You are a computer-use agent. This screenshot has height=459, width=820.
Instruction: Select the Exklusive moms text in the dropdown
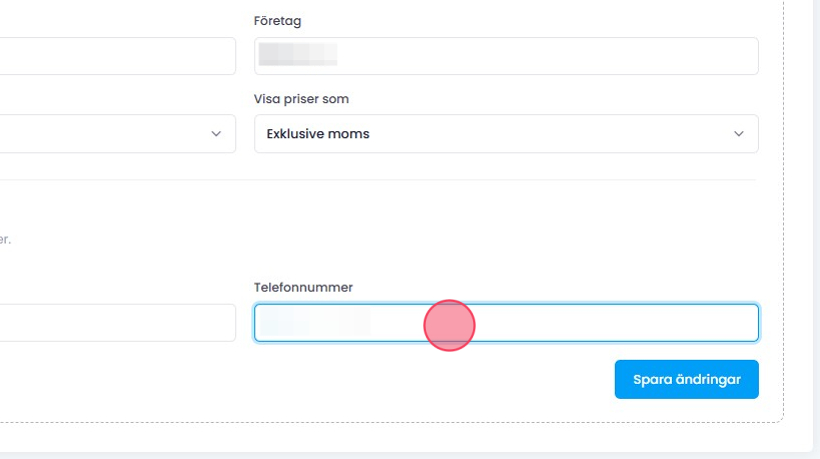(x=317, y=134)
